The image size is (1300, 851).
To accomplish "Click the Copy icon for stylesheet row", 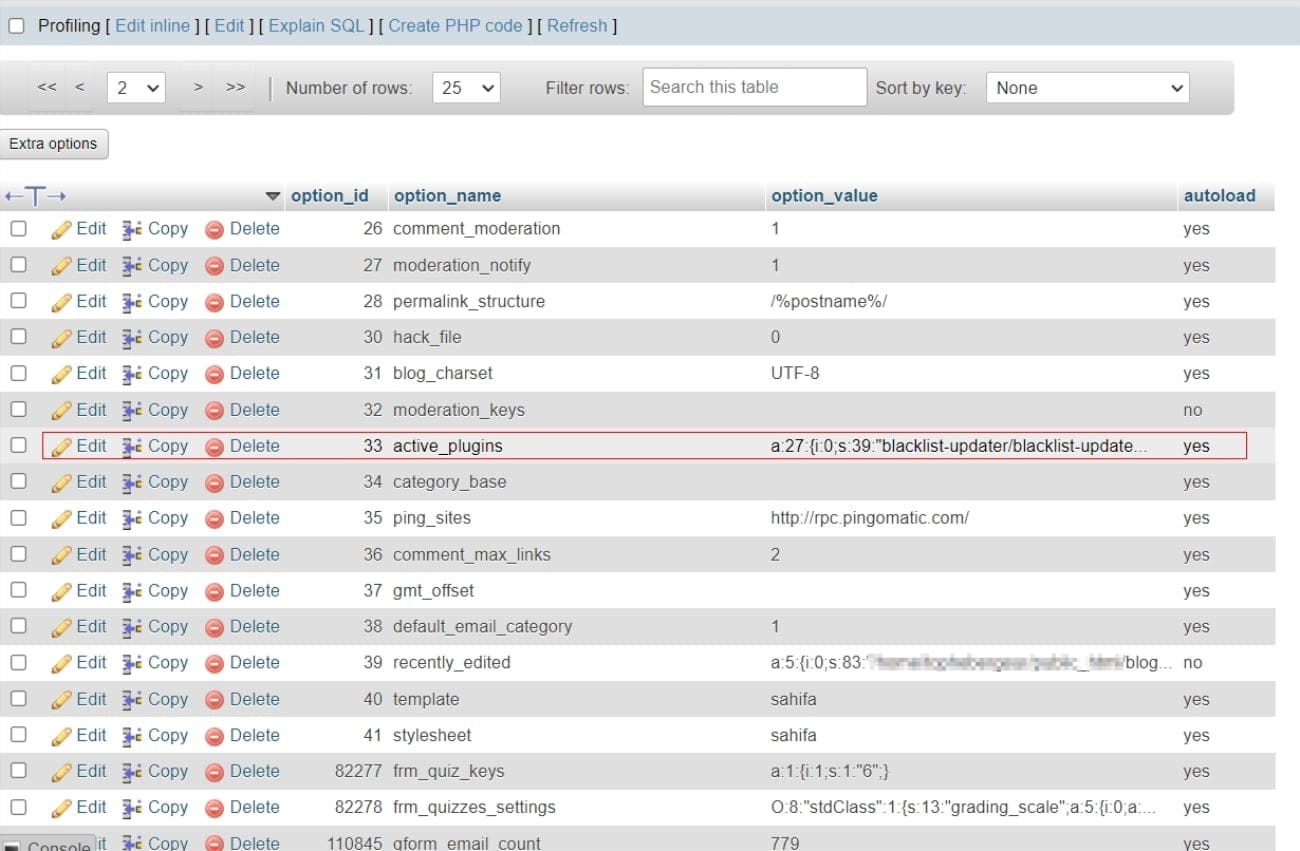I will coord(133,736).
